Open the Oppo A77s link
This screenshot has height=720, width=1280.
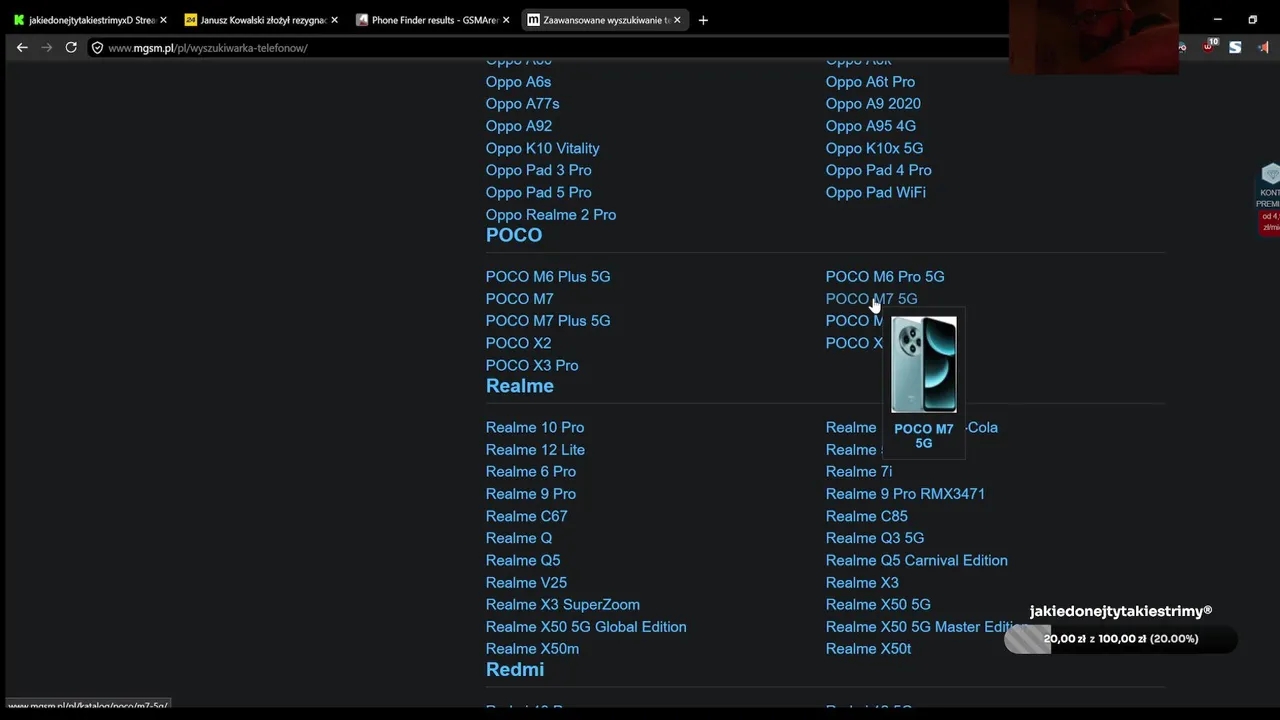(523, 104)
